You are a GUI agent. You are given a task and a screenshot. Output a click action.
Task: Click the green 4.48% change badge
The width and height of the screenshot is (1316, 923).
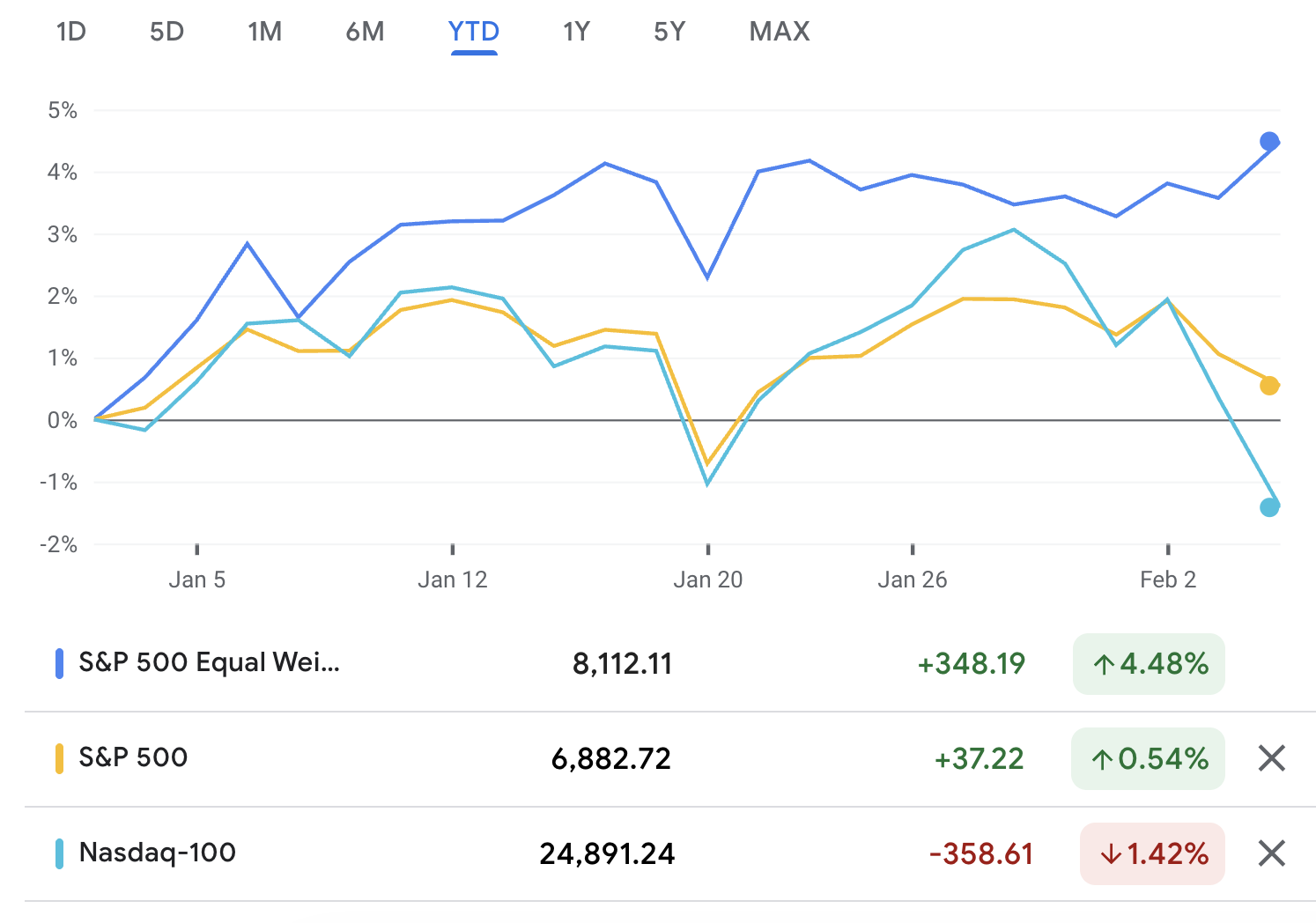point(1149,663)
